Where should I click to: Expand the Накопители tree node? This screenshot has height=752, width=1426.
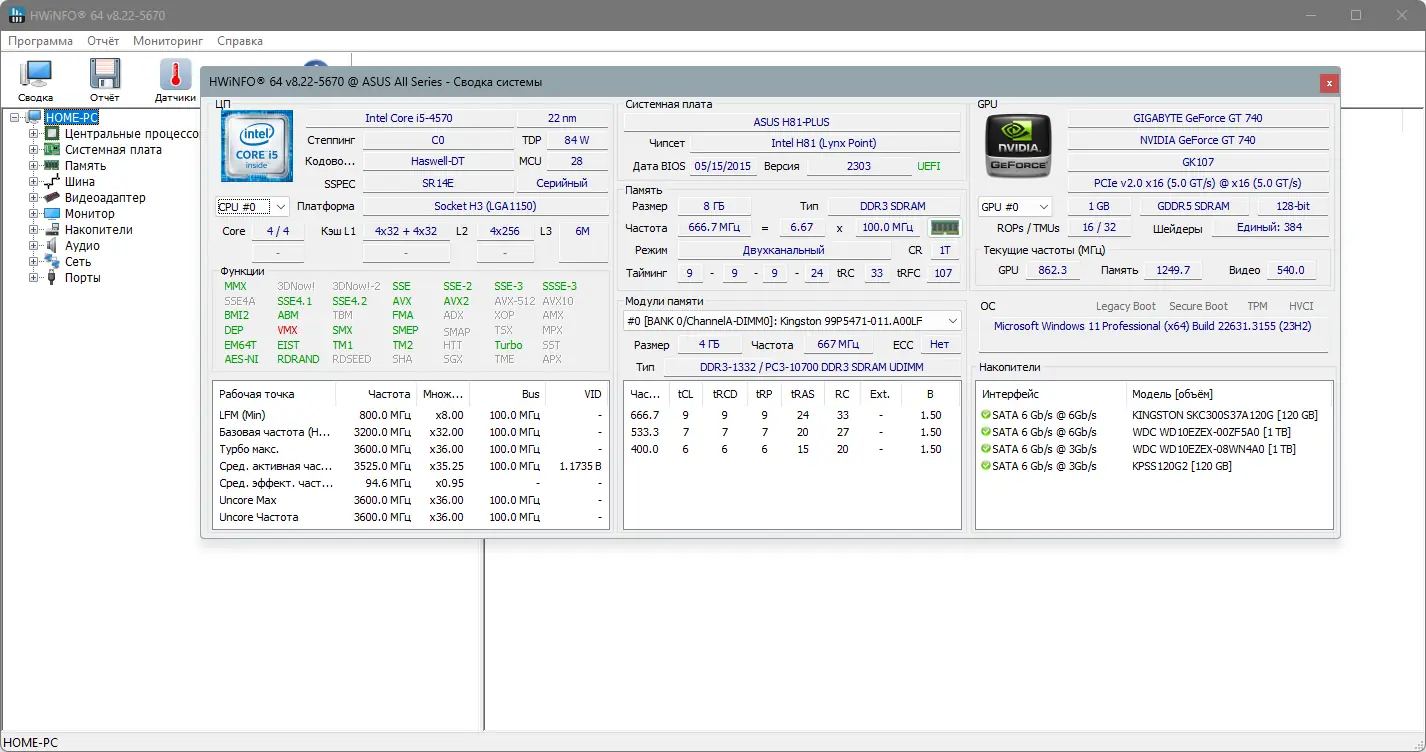(34, 230)
